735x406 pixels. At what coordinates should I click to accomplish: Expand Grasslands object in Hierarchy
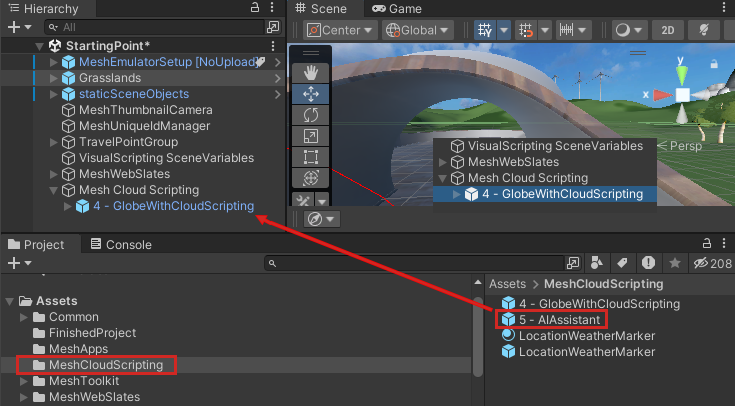tap(54, 78)
